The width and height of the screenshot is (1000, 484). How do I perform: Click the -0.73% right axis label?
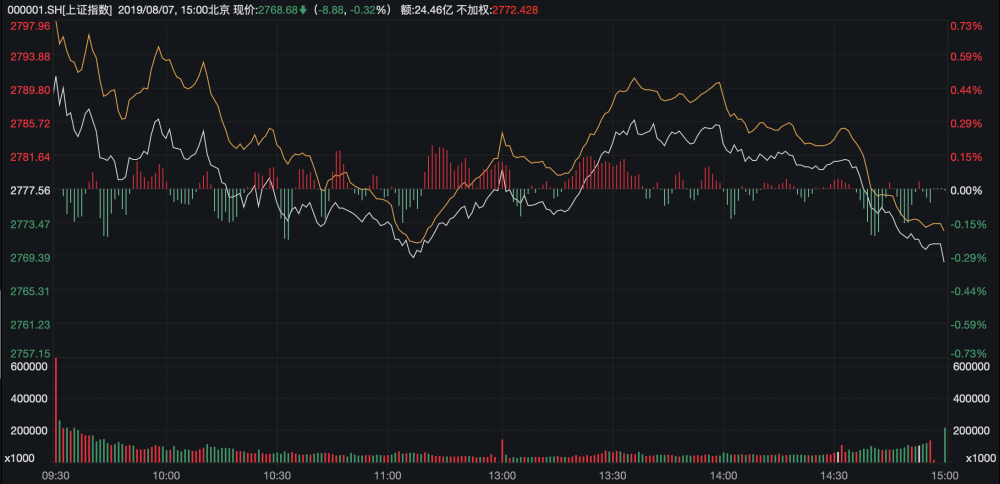[967, 353]
